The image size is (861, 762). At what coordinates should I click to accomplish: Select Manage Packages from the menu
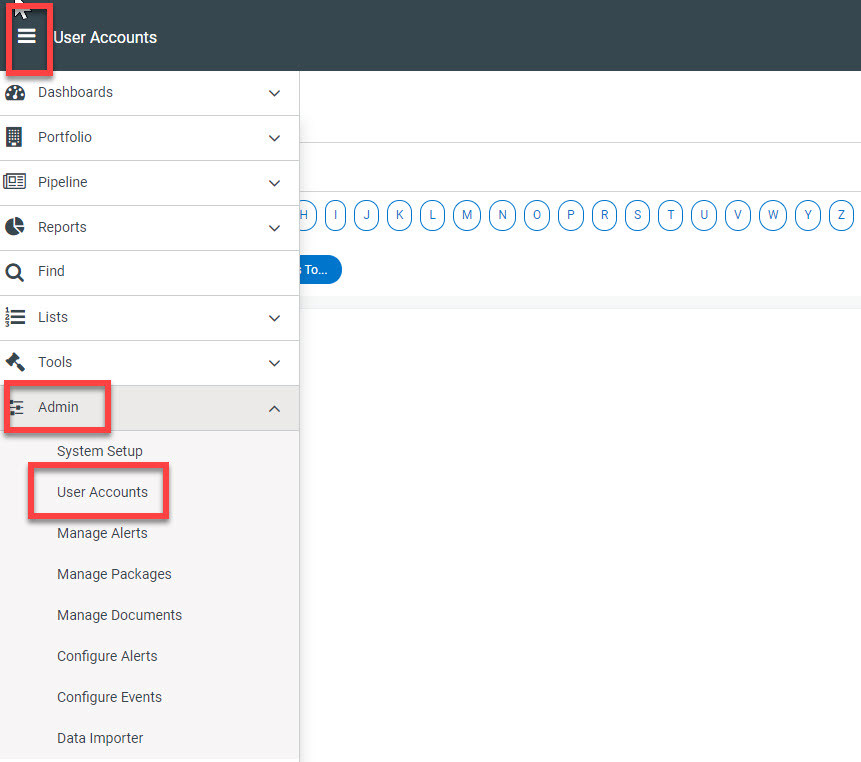tap(114, 574)
